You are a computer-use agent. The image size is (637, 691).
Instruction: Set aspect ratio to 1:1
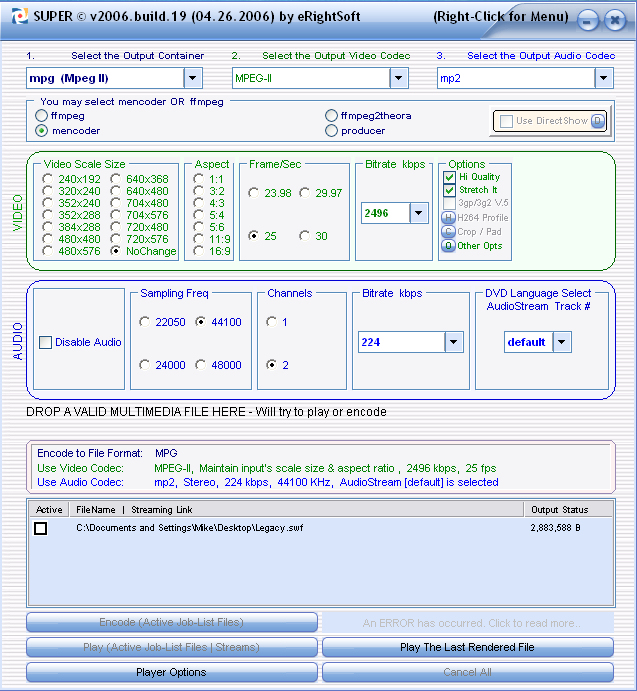(198, 178)
